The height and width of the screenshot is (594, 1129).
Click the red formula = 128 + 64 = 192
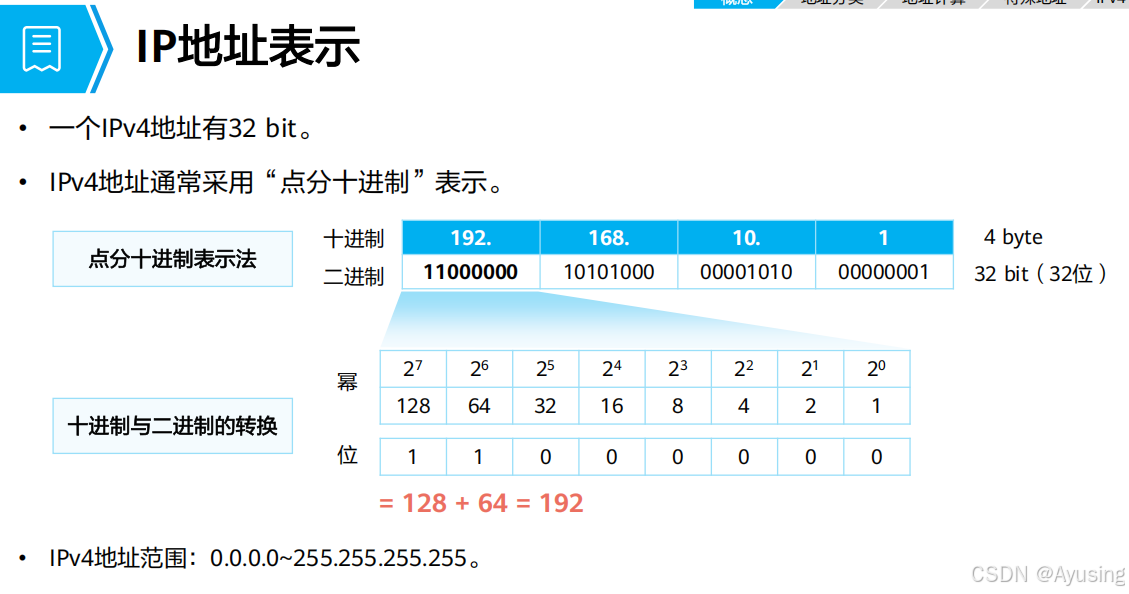[x=481, y=503]
